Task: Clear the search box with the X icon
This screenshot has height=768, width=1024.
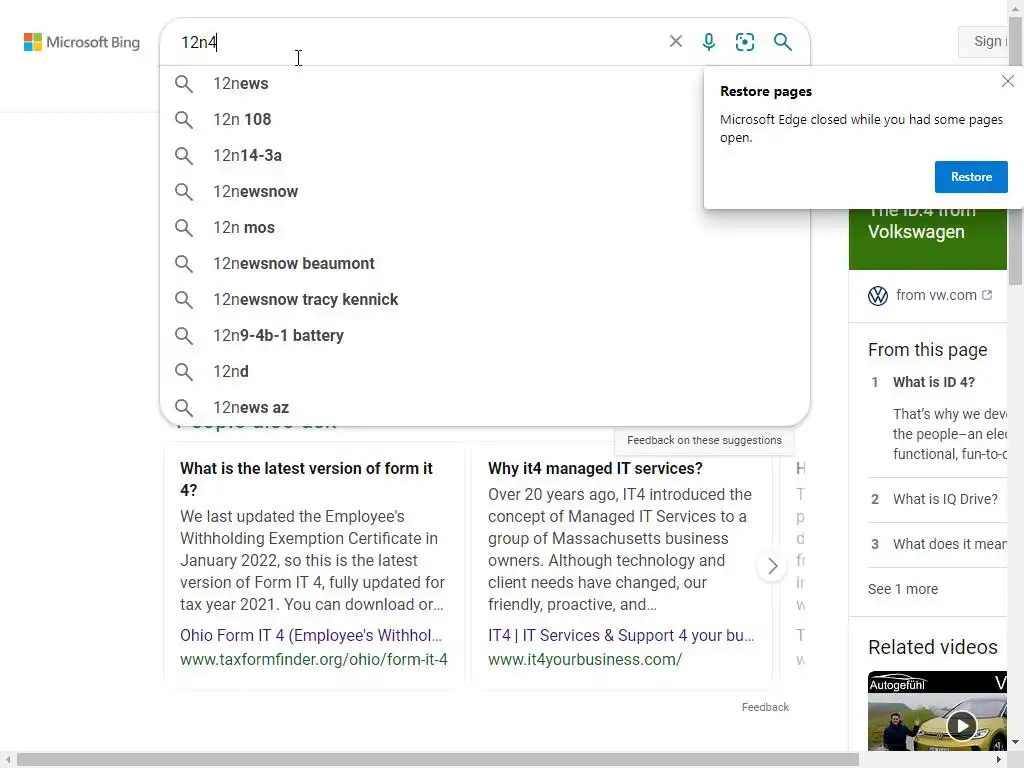Action: point(676,42)
